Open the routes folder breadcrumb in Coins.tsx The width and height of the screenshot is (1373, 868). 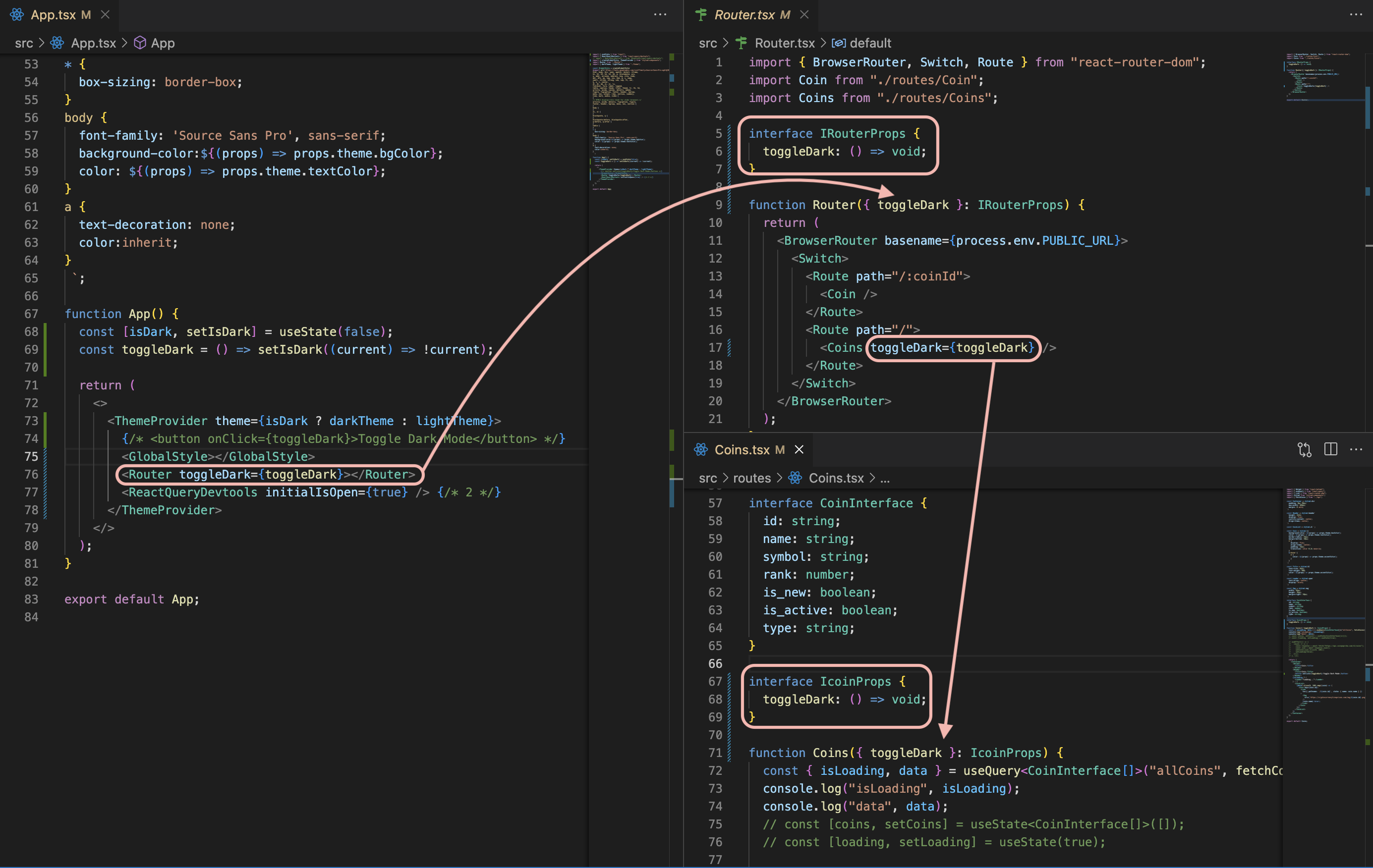[751, 478]
